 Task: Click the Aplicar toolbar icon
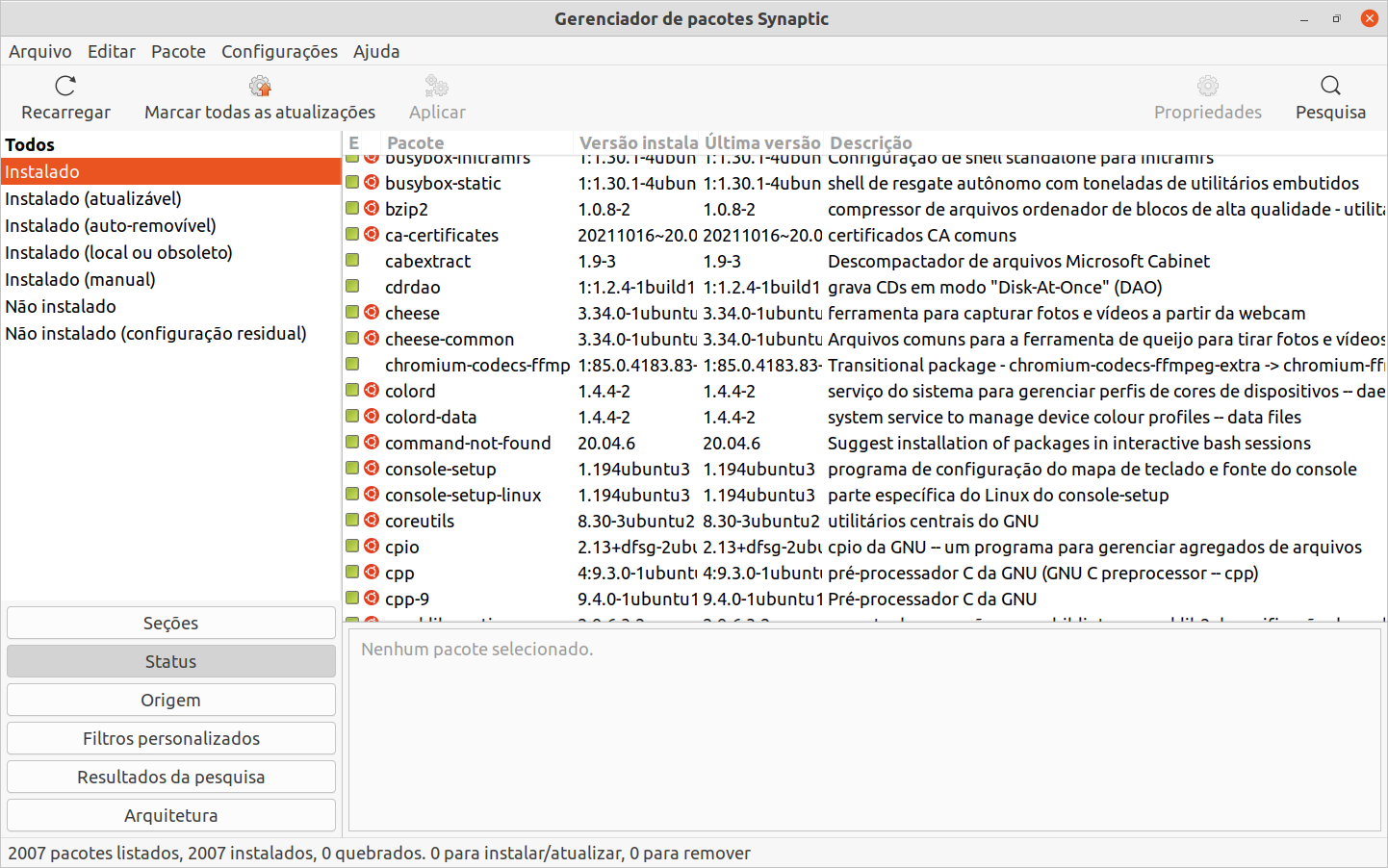coord(437,86)
